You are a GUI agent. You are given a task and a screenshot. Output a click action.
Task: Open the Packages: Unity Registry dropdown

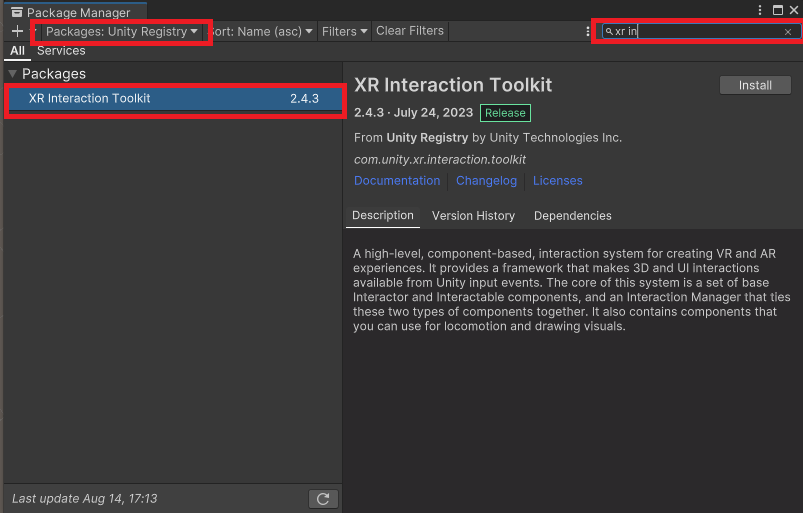(121, 32)
